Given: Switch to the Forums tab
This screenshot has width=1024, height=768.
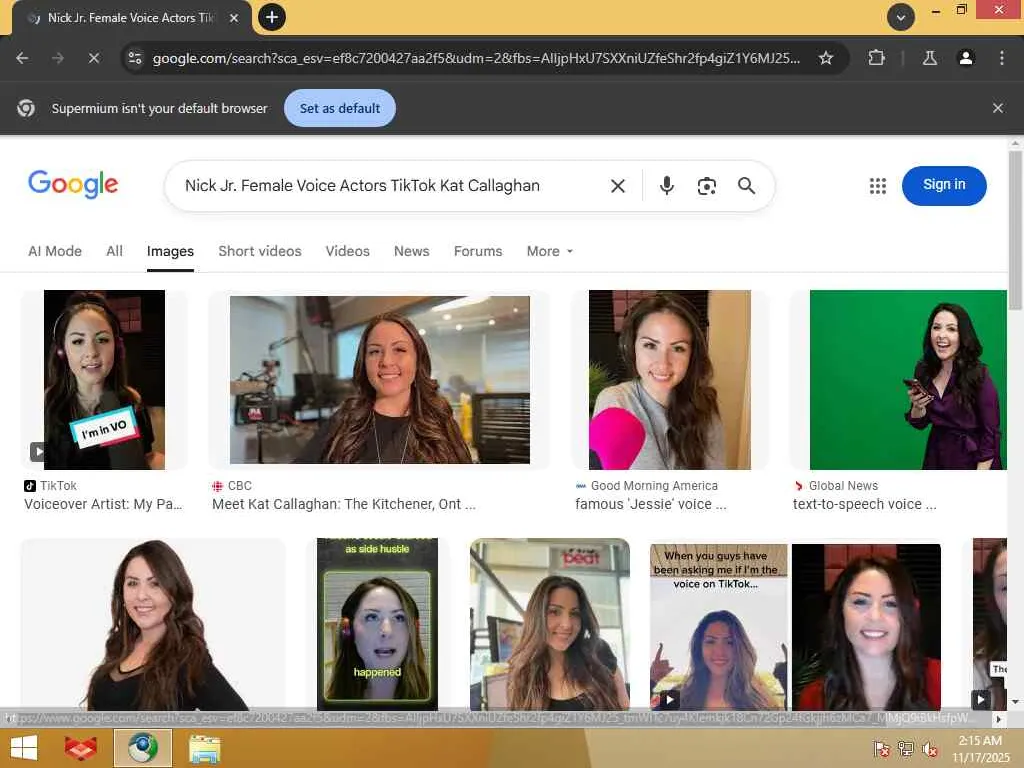Looking at the screenshot, I should coord(478,251).
